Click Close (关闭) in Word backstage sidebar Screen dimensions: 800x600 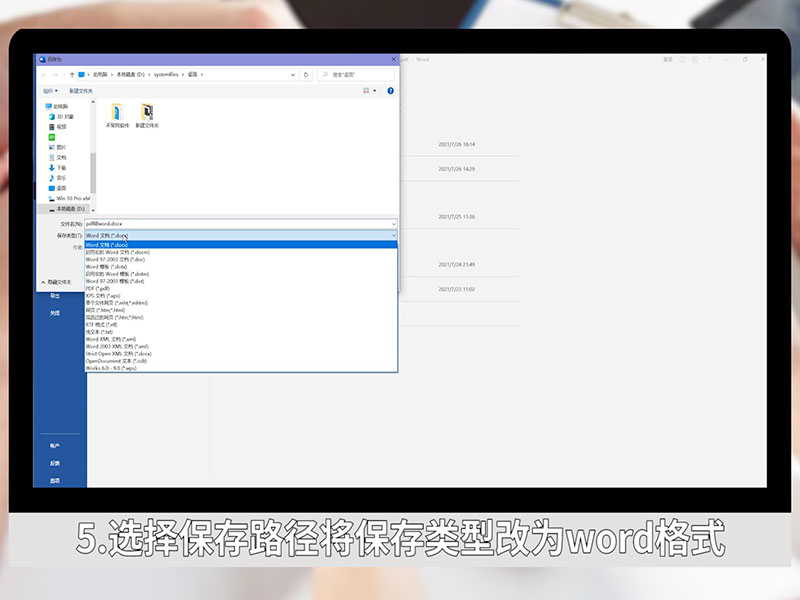pyautogui.click(x=55, y=313)
